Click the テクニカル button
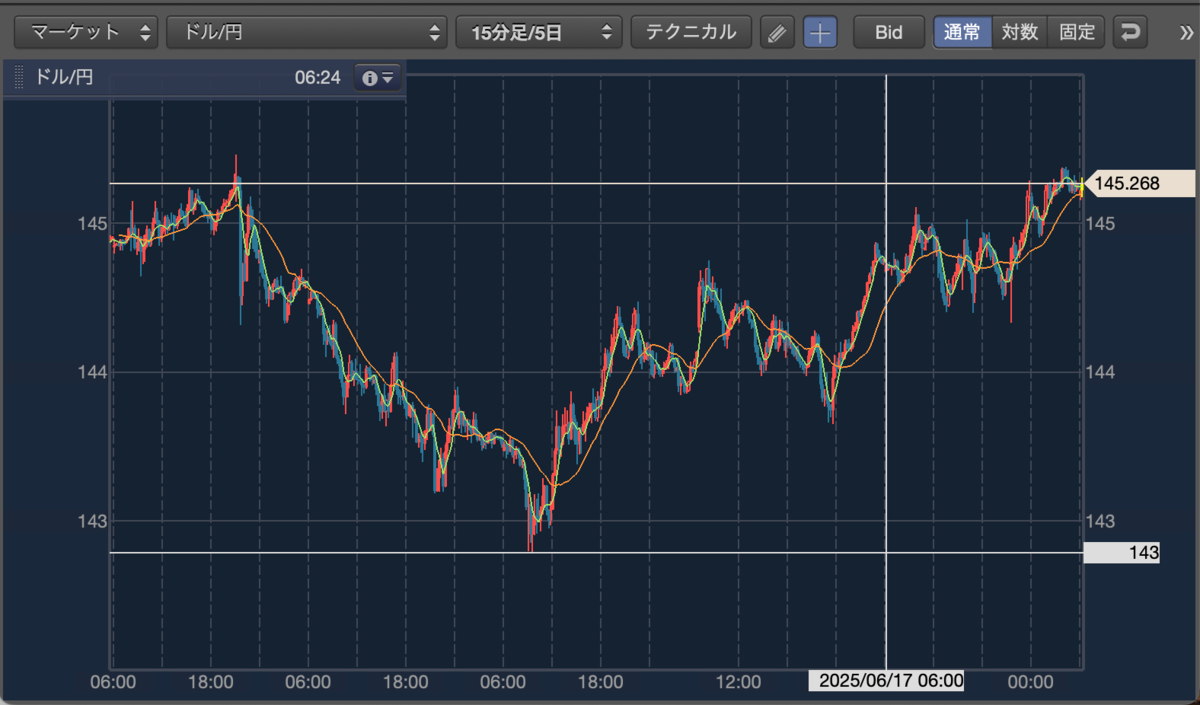Viewport: 1200px width, 705px height. pos(691,32)
